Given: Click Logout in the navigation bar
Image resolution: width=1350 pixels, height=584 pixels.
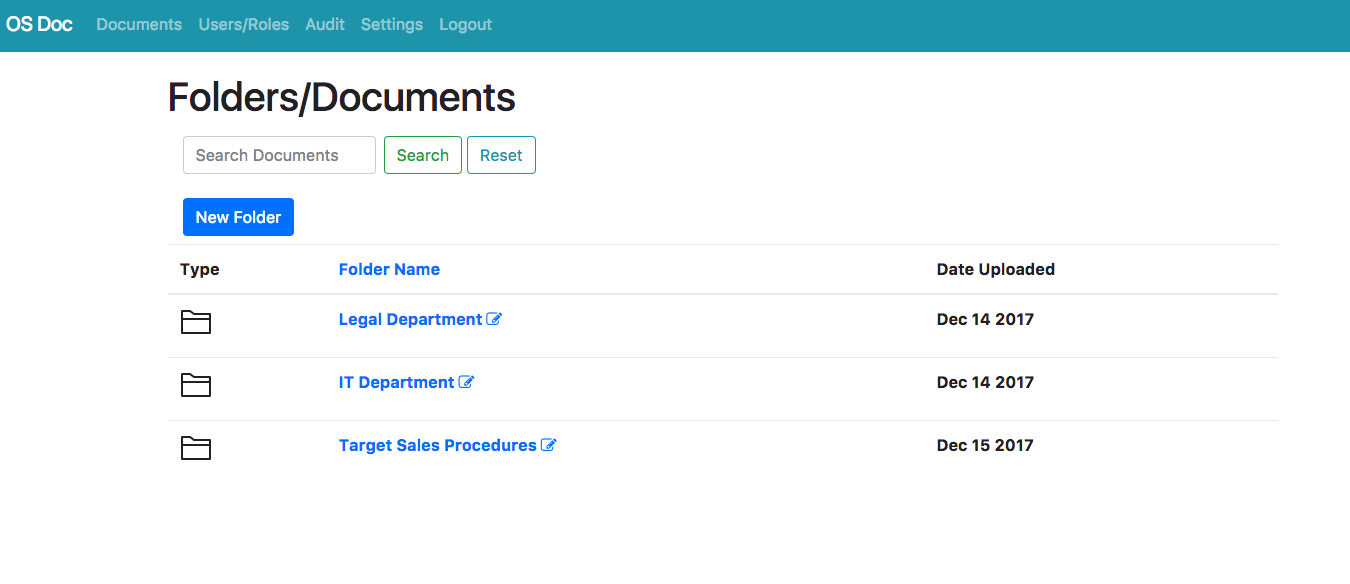Looking at the screenshot, I should click(464, 24).
